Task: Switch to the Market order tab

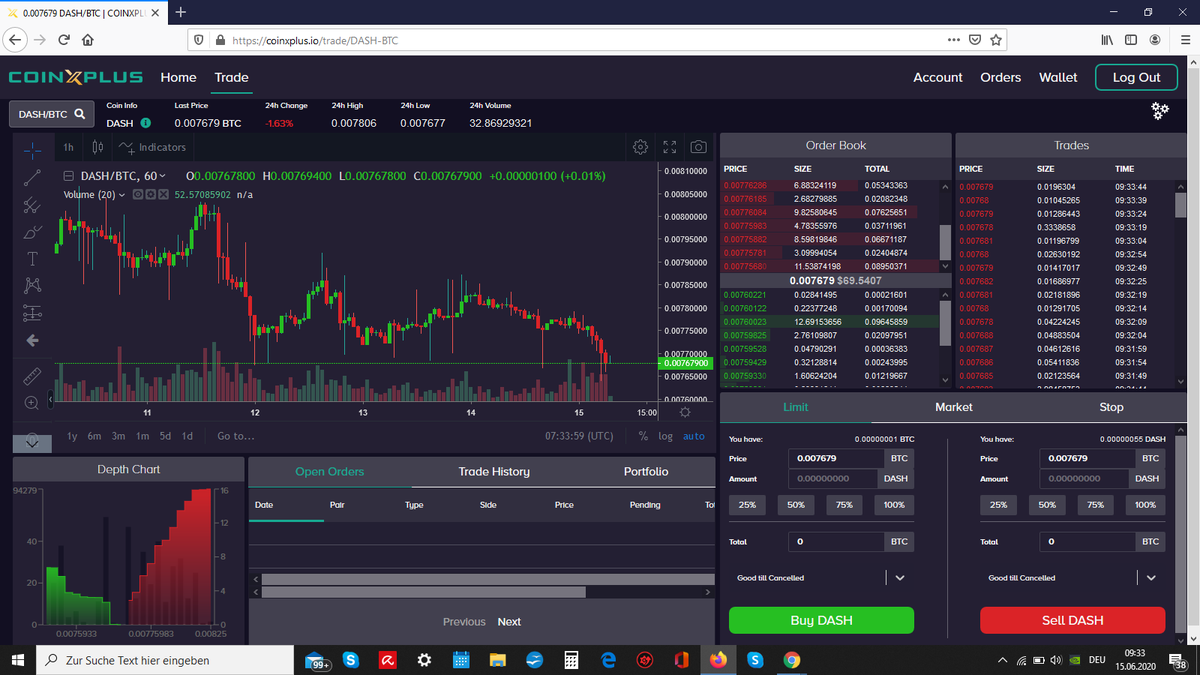Action: click(x=953, y=407)
